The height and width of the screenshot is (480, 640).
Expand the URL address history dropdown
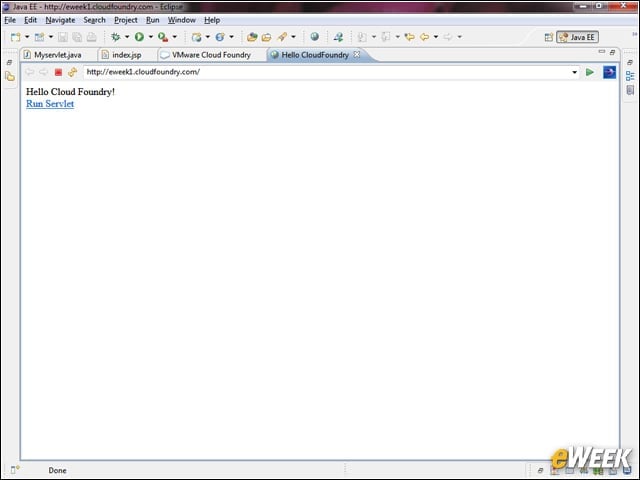[x=574, y=72]
